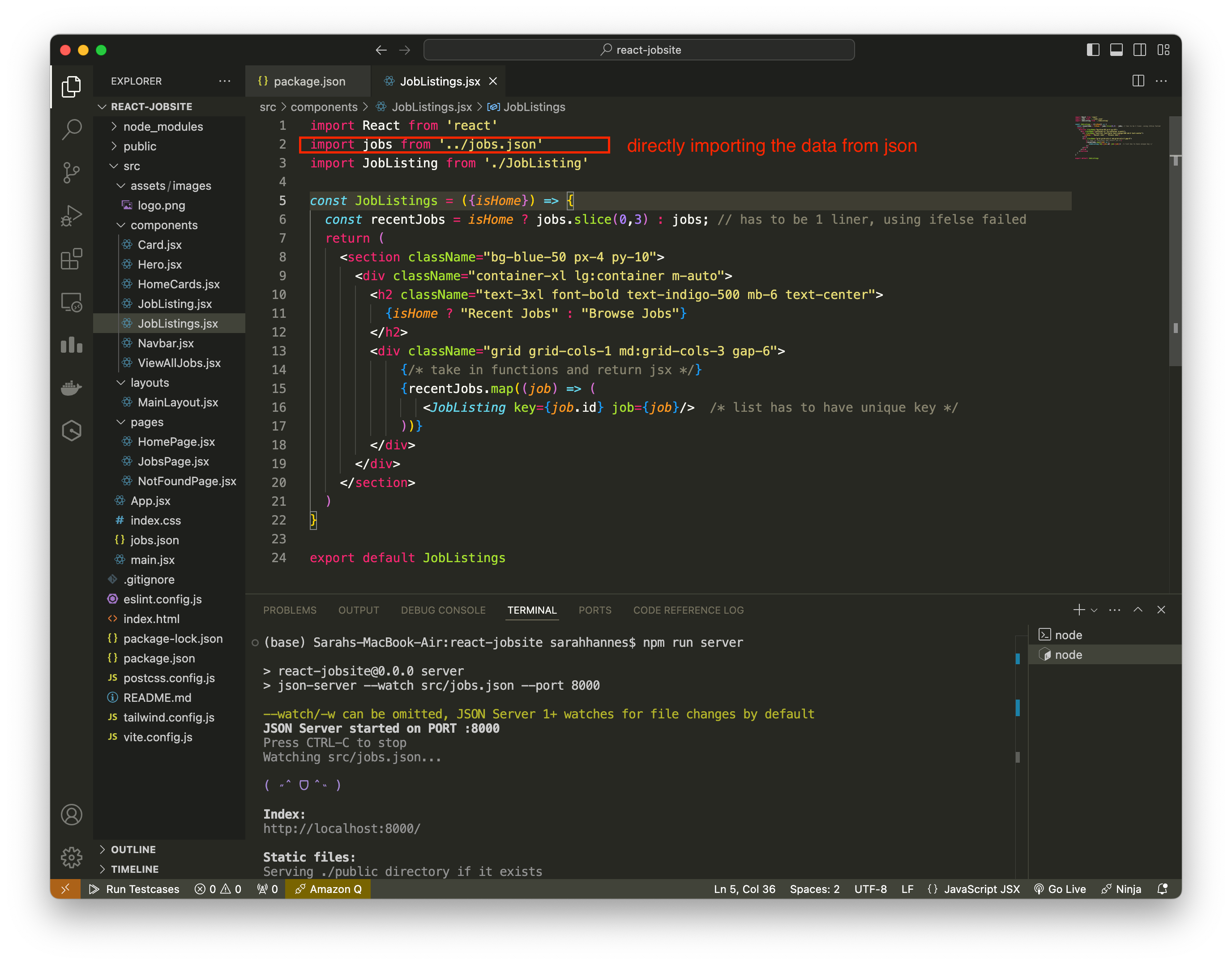Collapse the components folder

click(170, 225)
